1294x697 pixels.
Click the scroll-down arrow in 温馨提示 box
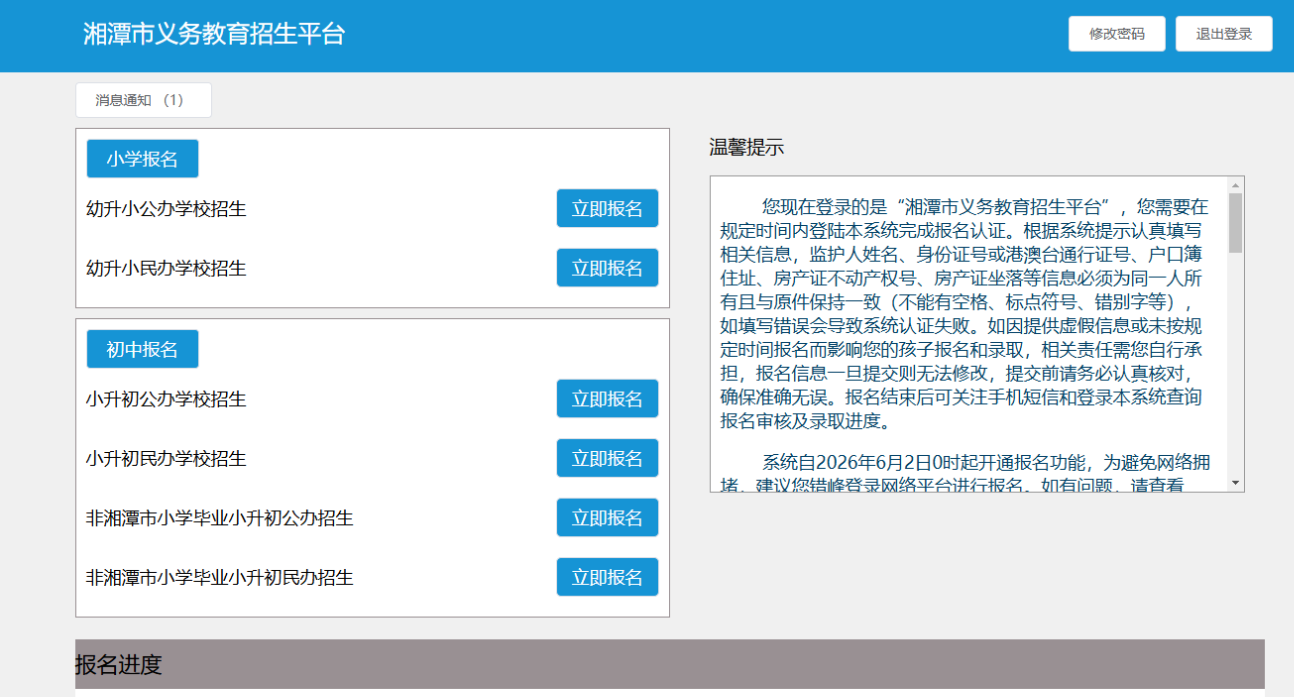point(1236,483)
